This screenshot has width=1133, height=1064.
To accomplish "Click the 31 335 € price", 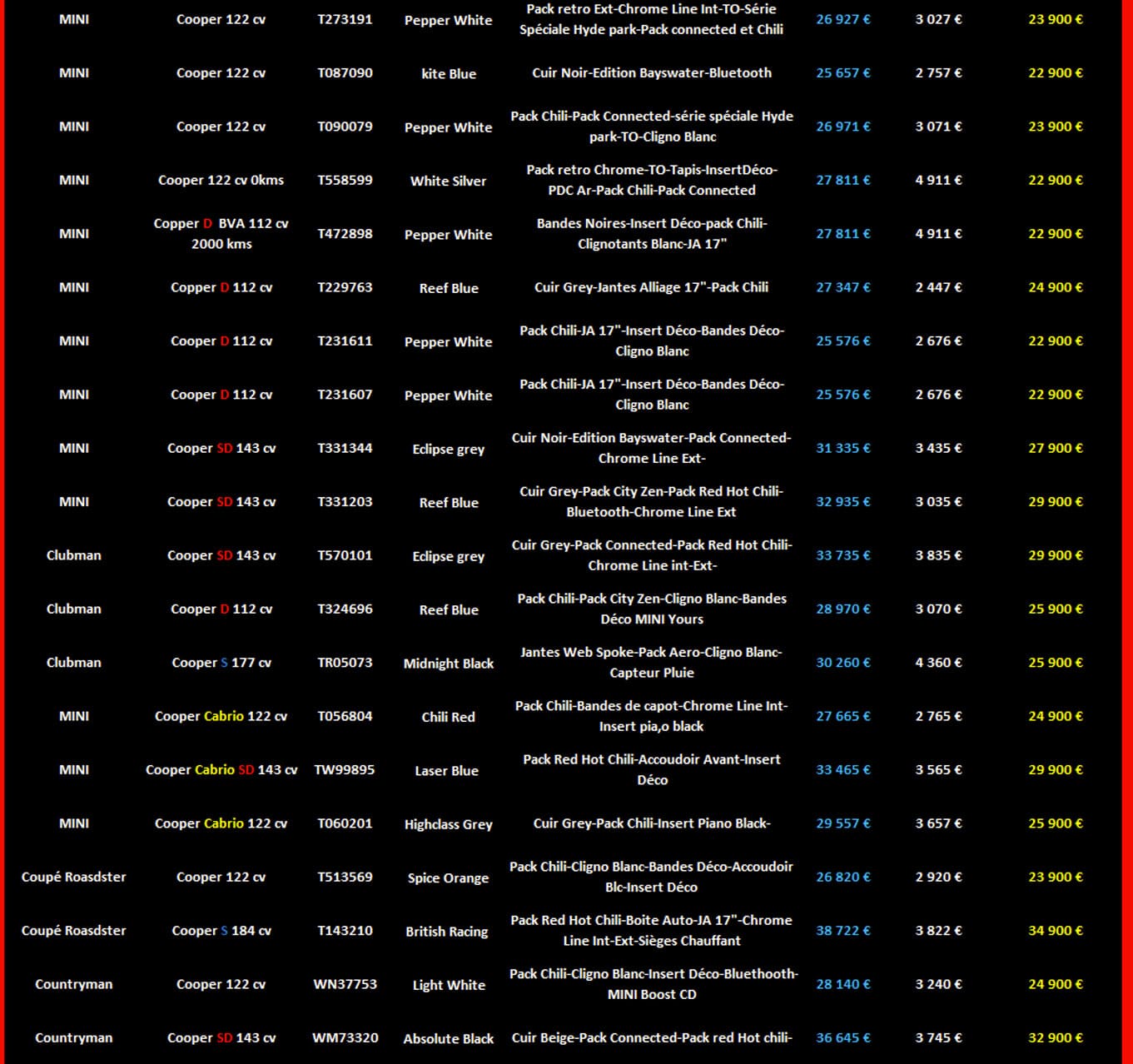I will [x=842, y=448].
